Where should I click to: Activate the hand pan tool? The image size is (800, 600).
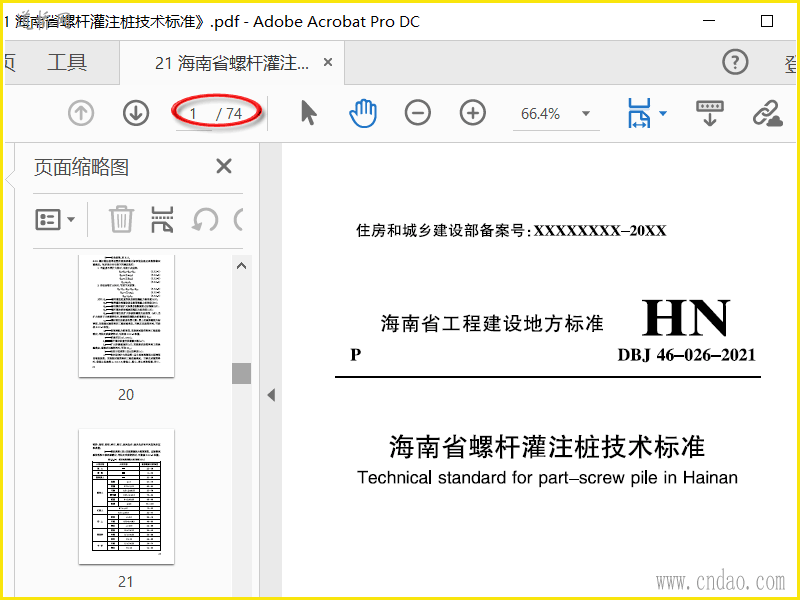[x=363, y=113]
